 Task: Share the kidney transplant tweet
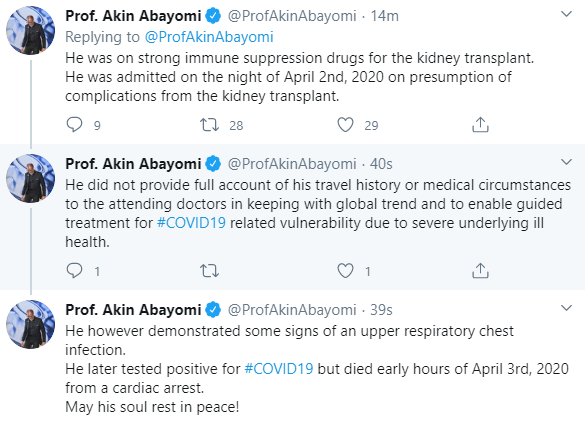tap(480, 125)
